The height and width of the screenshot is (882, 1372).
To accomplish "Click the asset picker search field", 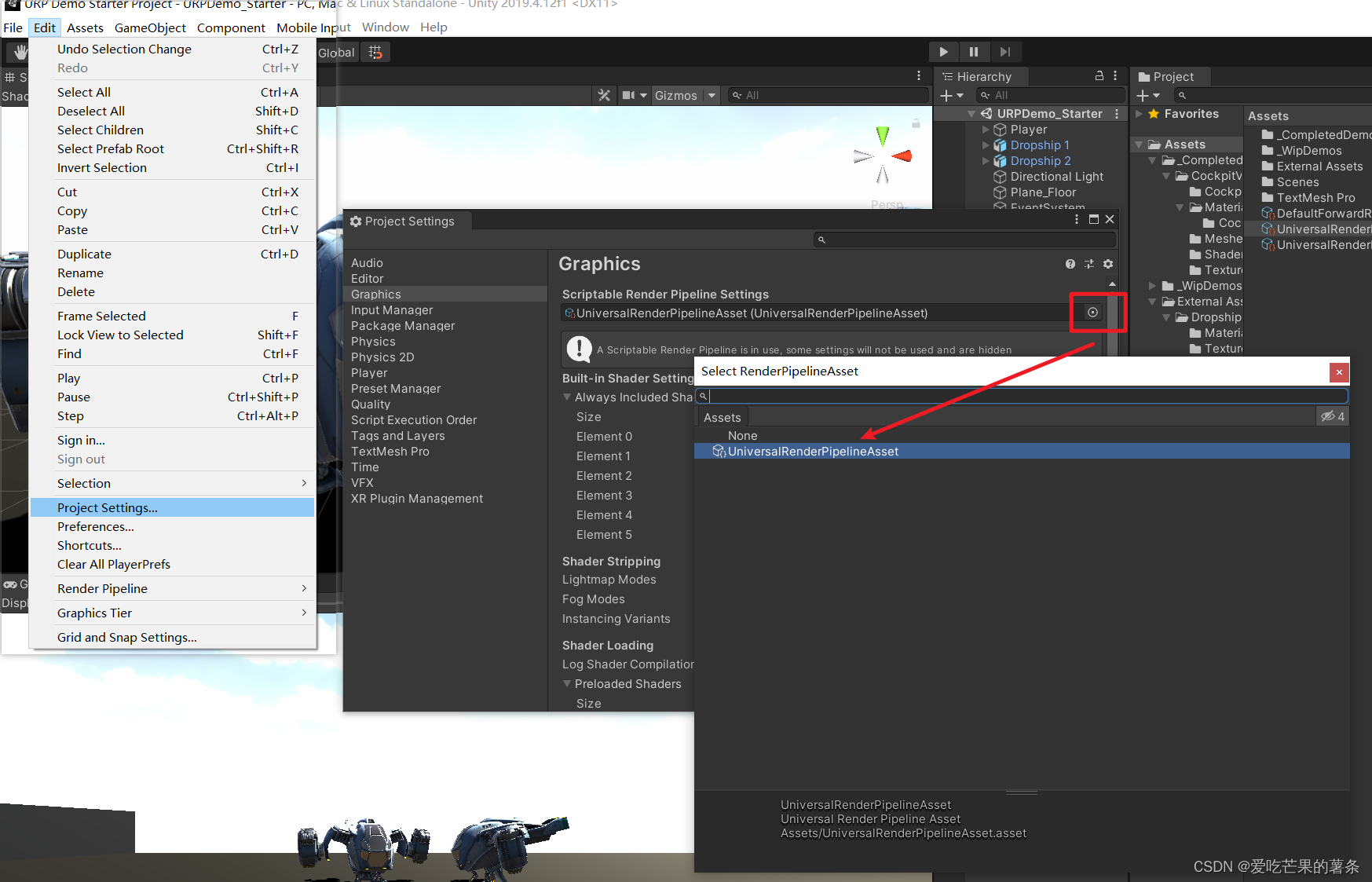I will click(x=1022, y=397).
